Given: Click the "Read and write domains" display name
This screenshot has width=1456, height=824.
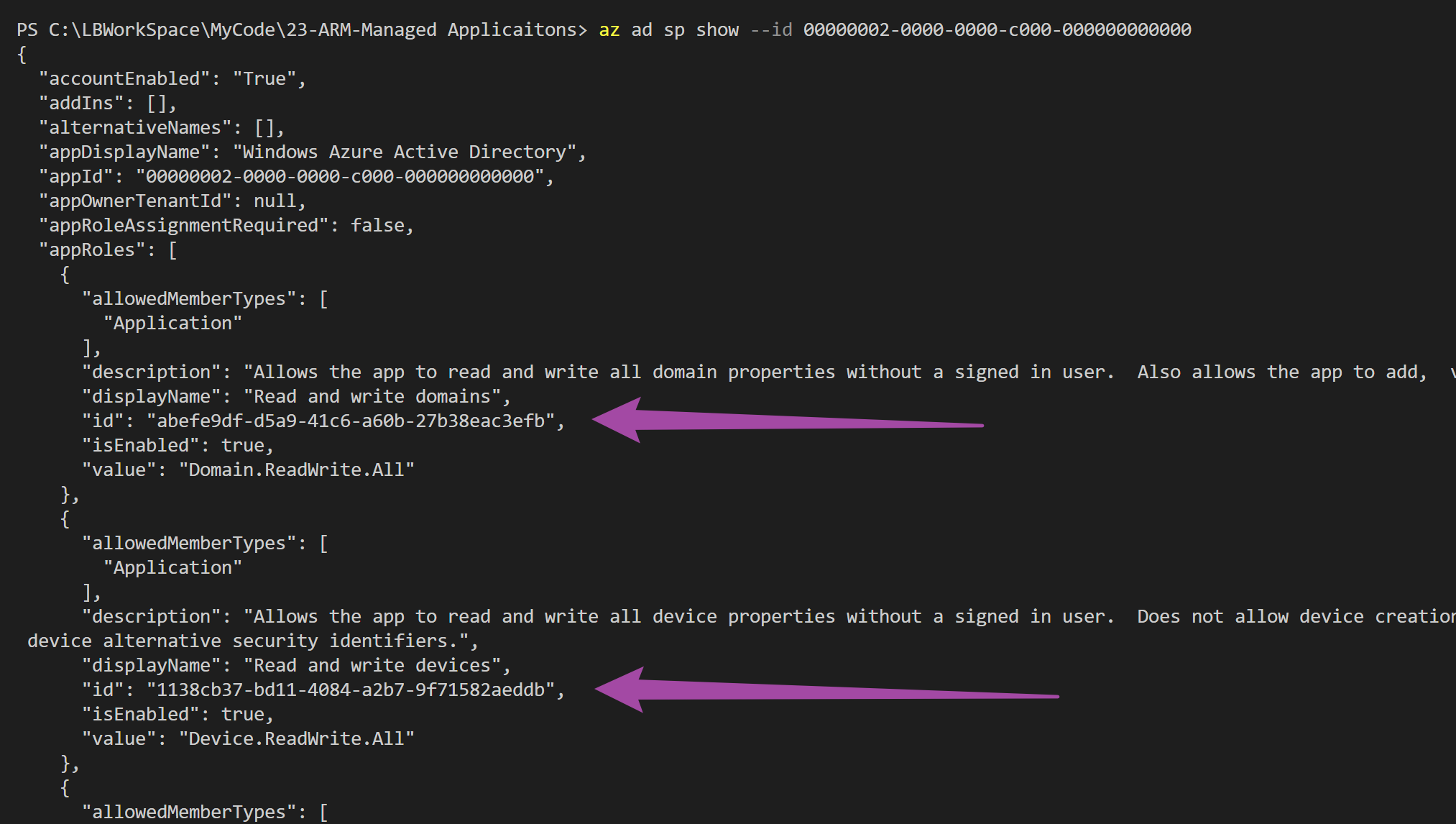Looking at the screenshot, I should coord(372,397).
